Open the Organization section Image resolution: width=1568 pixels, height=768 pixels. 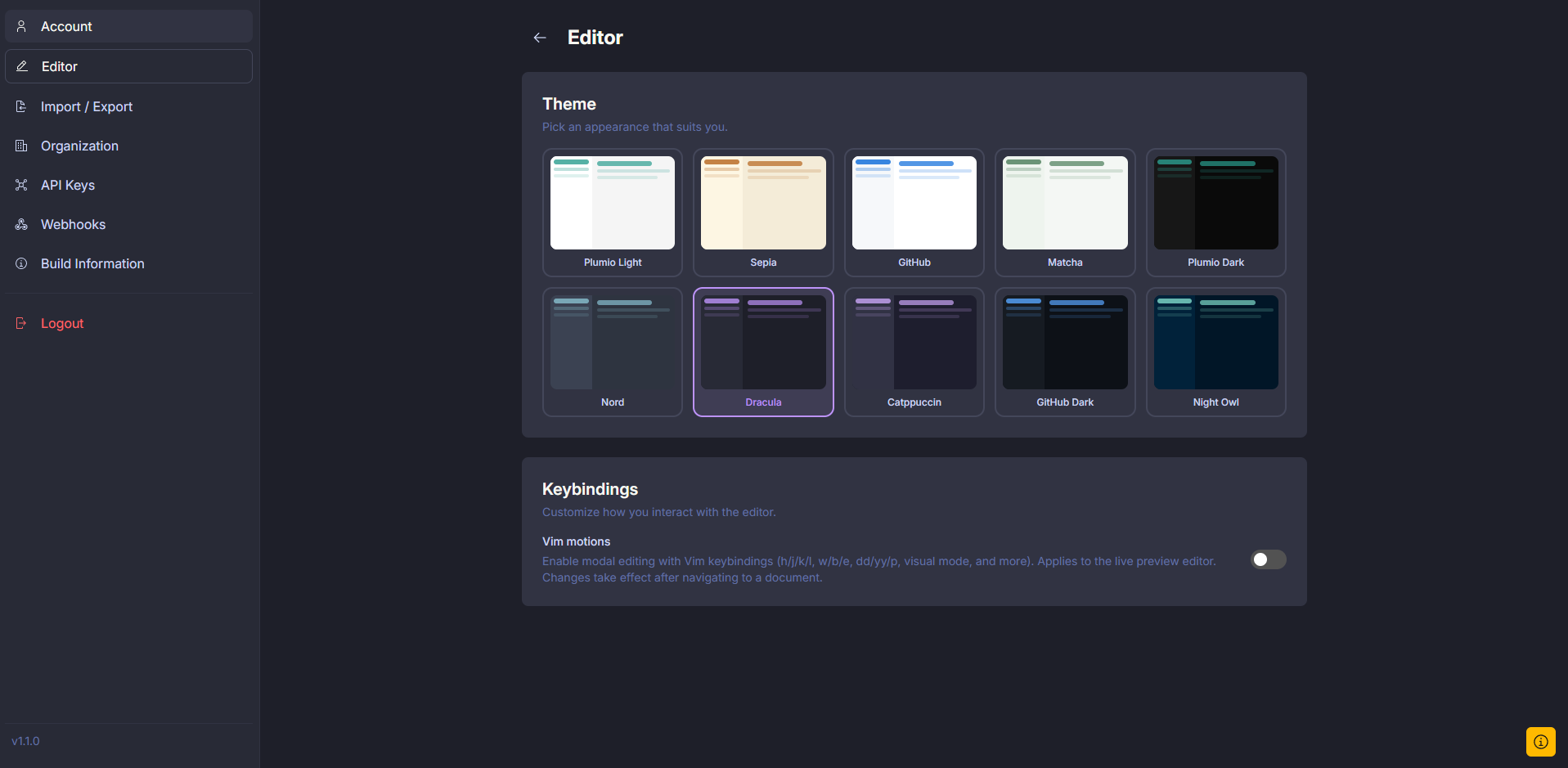click(128, 146)
